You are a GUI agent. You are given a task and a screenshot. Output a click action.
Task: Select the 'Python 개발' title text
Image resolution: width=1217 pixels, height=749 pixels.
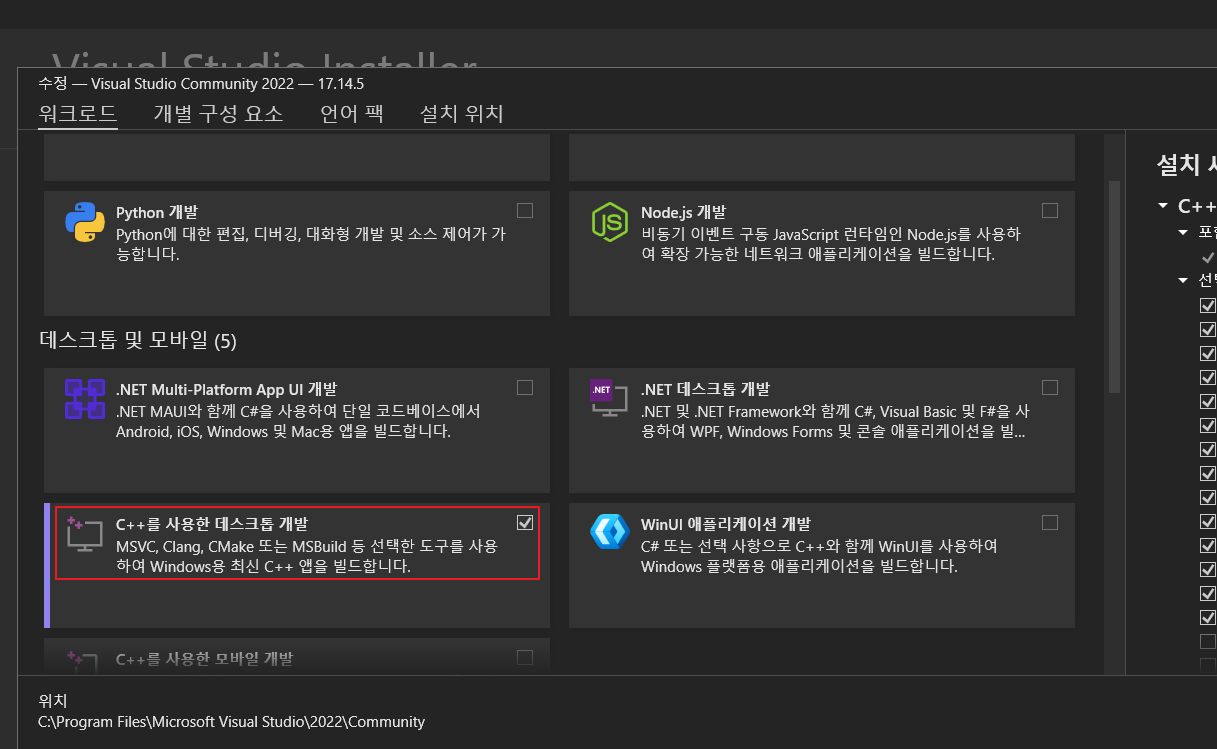coord(157,212)
